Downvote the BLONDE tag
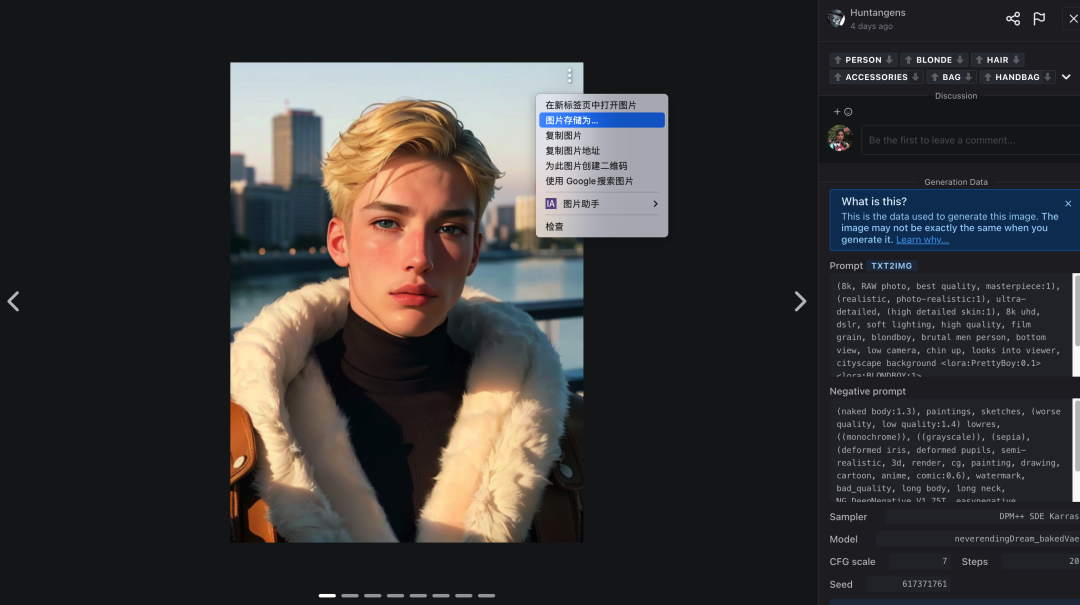The width and height of the screenshot is (1080, 605). point(960,60)
